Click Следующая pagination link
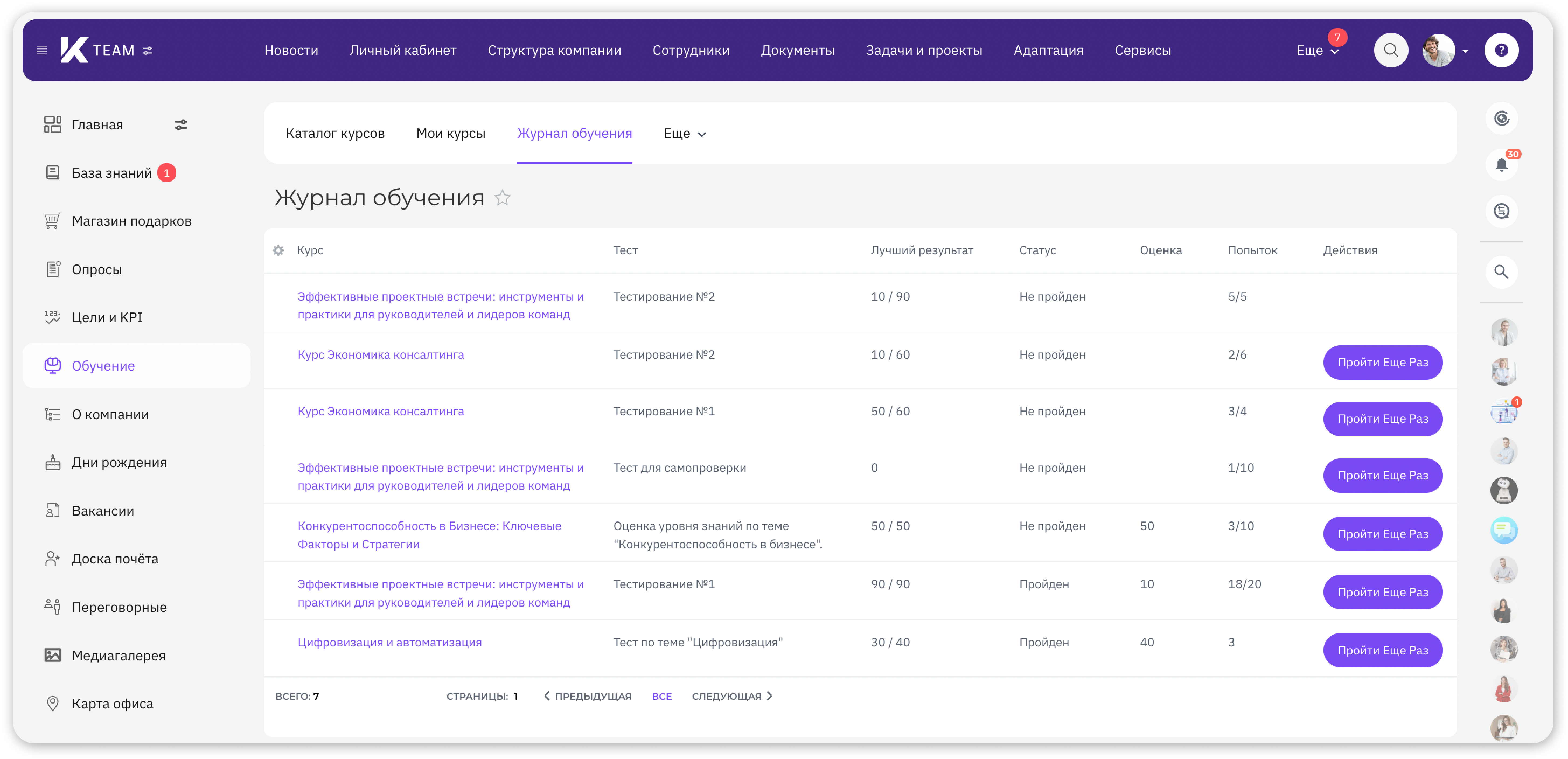This screenshot has height=759, width=1568. point(732,696)
